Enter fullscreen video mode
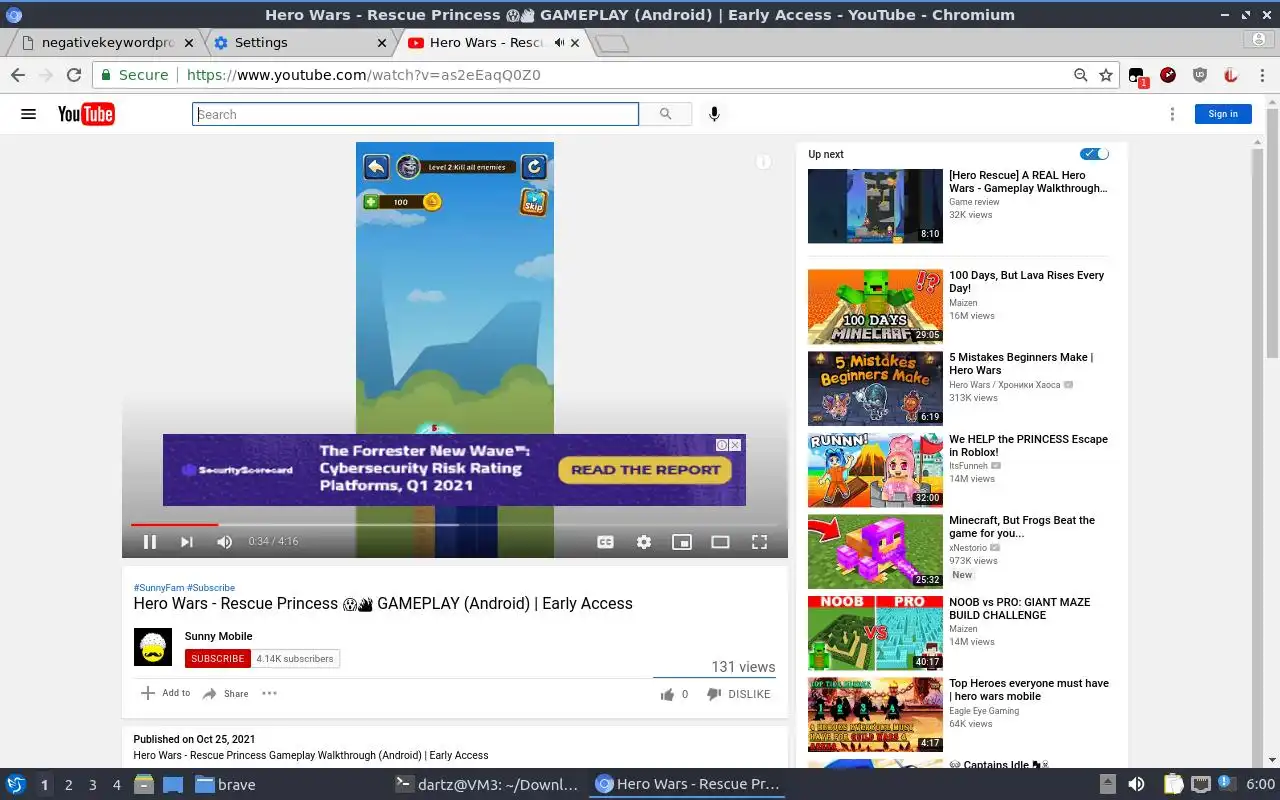The image size is (1280, 800). point(759,542)
